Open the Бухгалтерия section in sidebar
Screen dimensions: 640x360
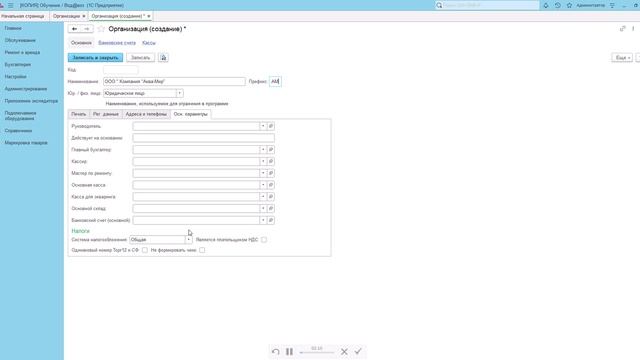pos(18,64)
